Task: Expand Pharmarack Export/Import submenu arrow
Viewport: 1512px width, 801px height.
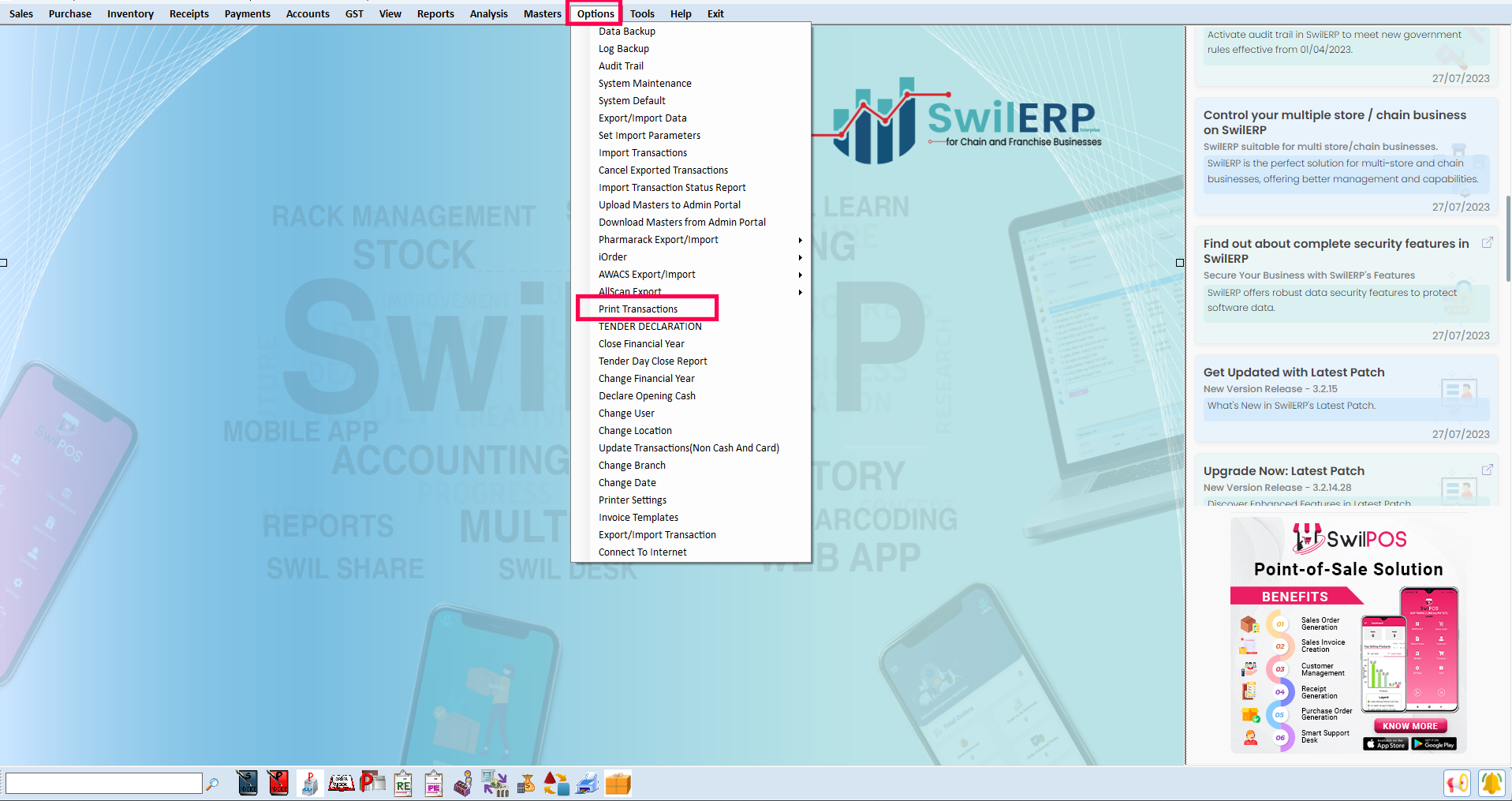Action: 800,240
